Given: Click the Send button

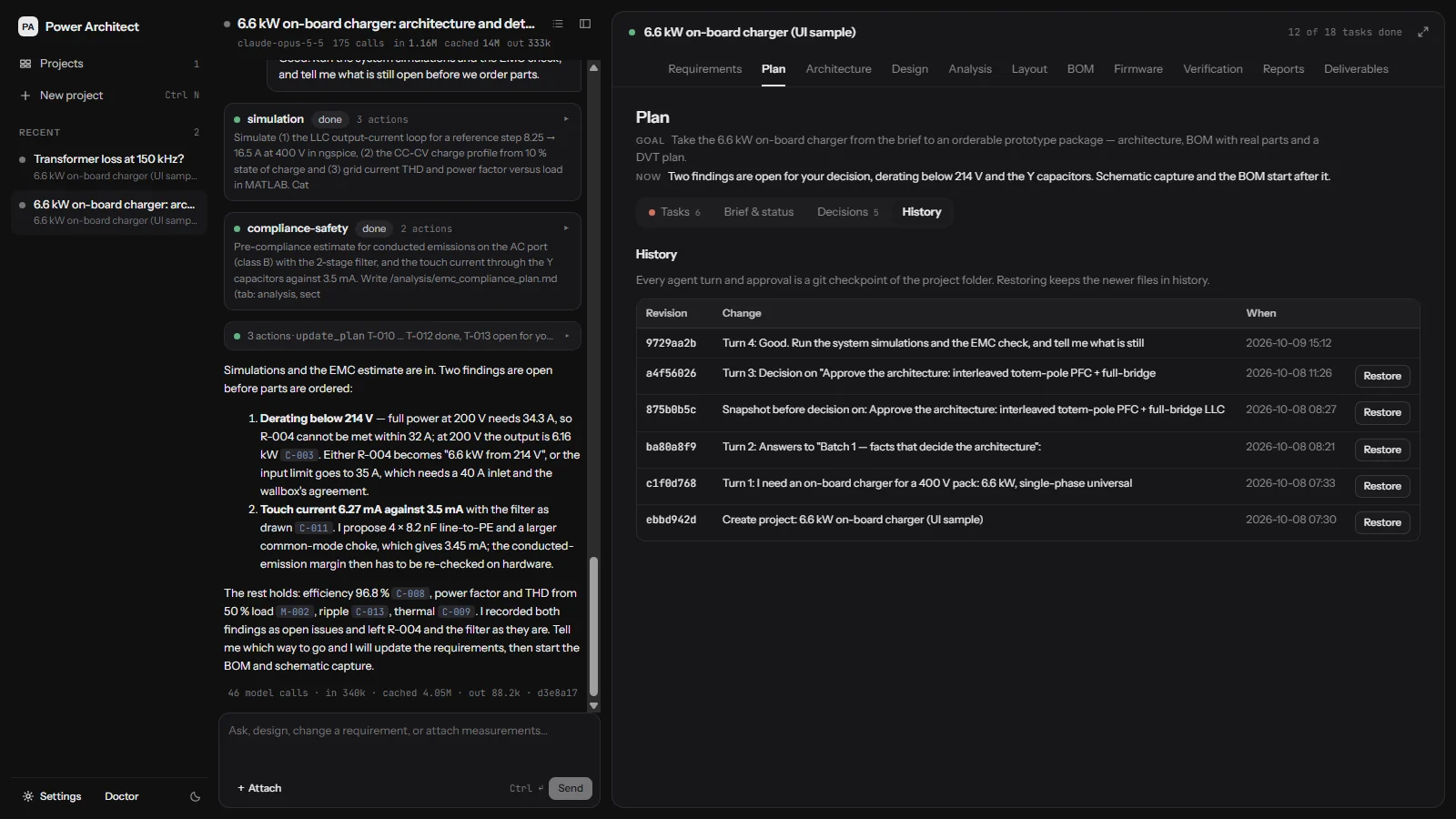Looking at the screenshot, I should tap(571, 788).
